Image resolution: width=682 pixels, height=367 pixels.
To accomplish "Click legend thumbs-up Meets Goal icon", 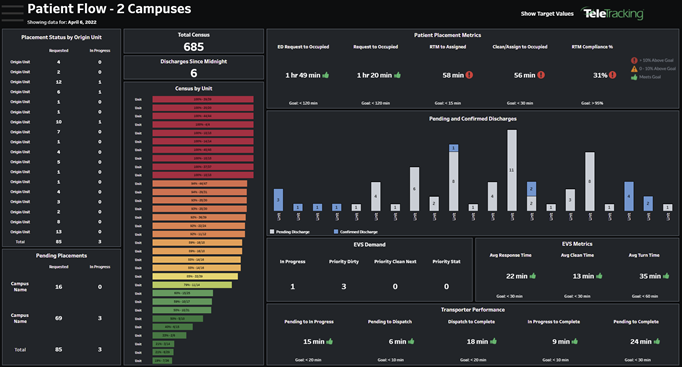I will pyautogui.click(x=634, y=77).
